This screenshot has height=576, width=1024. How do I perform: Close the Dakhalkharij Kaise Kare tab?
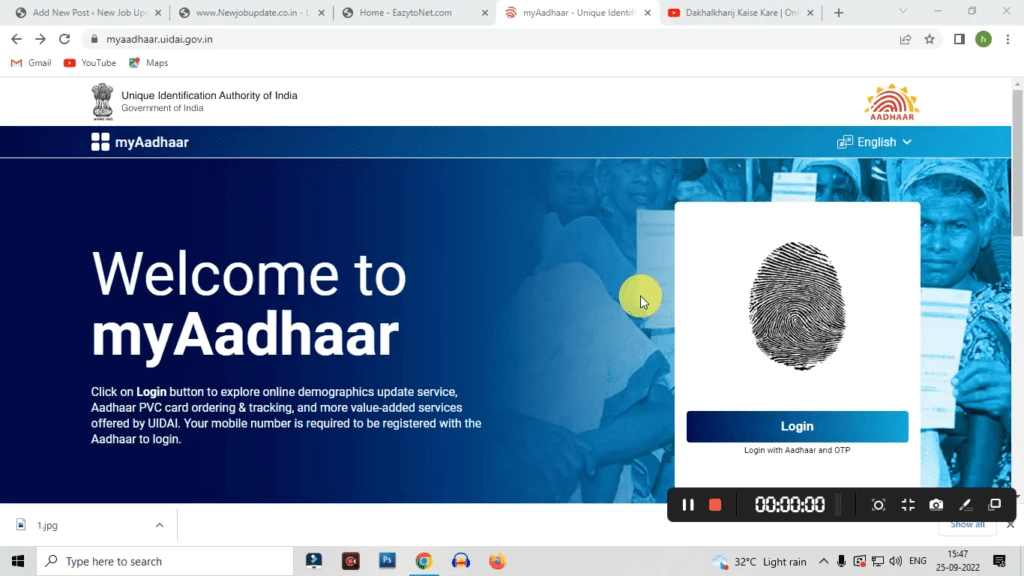(810, 12)
